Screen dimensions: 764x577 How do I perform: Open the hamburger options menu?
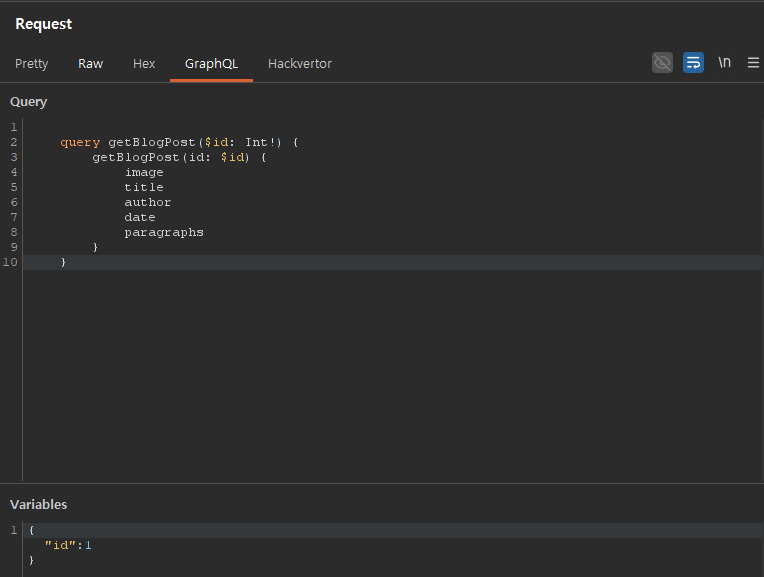(753, 63)
